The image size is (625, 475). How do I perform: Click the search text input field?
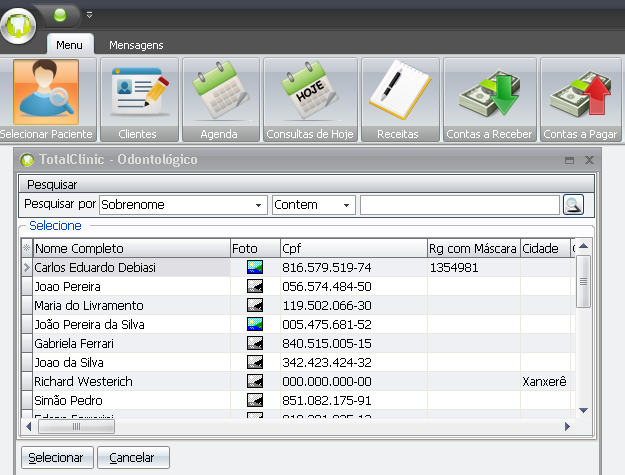coord(460,205)
